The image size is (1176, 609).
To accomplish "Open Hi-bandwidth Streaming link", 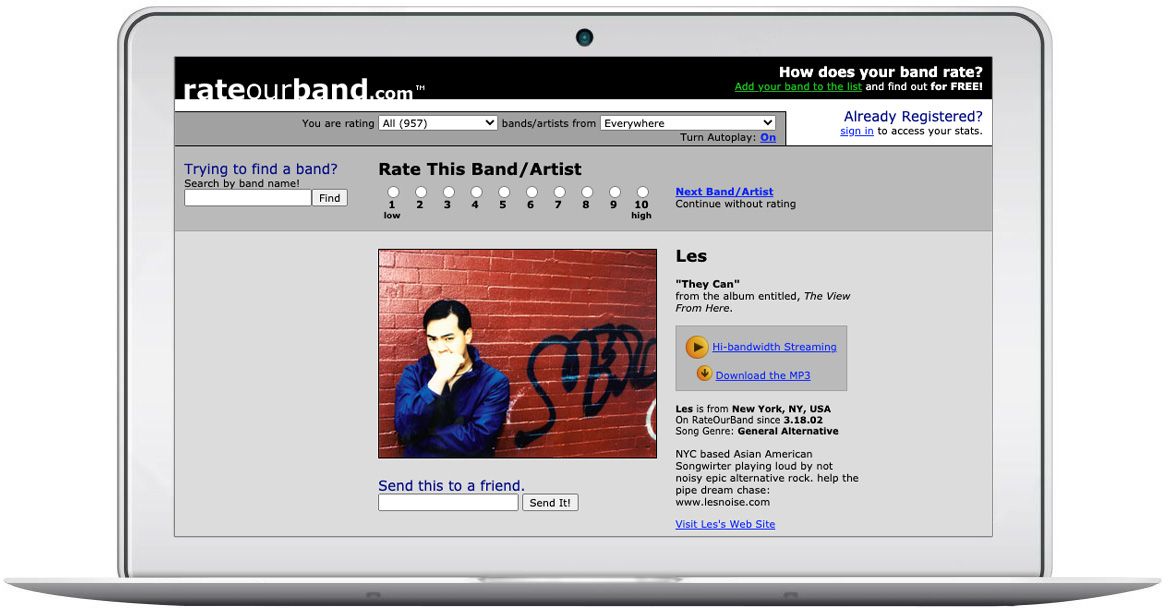I will coord(775,347).
